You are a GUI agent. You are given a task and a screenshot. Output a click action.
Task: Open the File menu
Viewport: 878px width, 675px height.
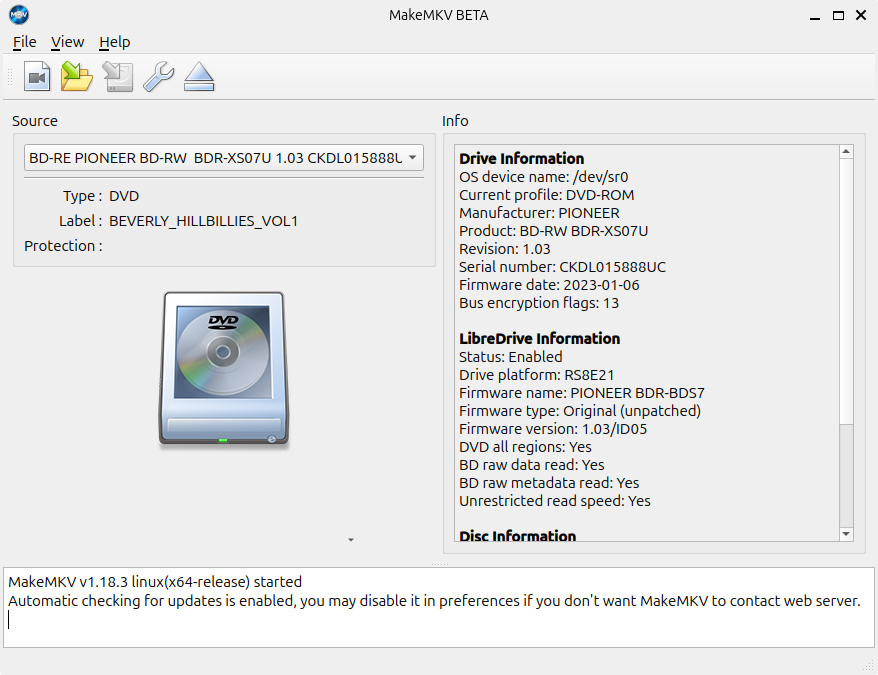pyautogui.click(x=24, y=42)
